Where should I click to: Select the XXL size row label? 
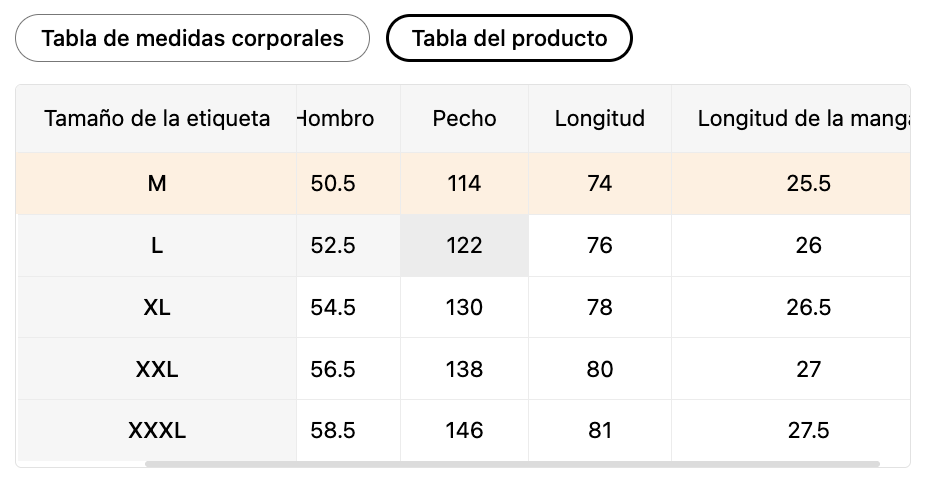157,369
